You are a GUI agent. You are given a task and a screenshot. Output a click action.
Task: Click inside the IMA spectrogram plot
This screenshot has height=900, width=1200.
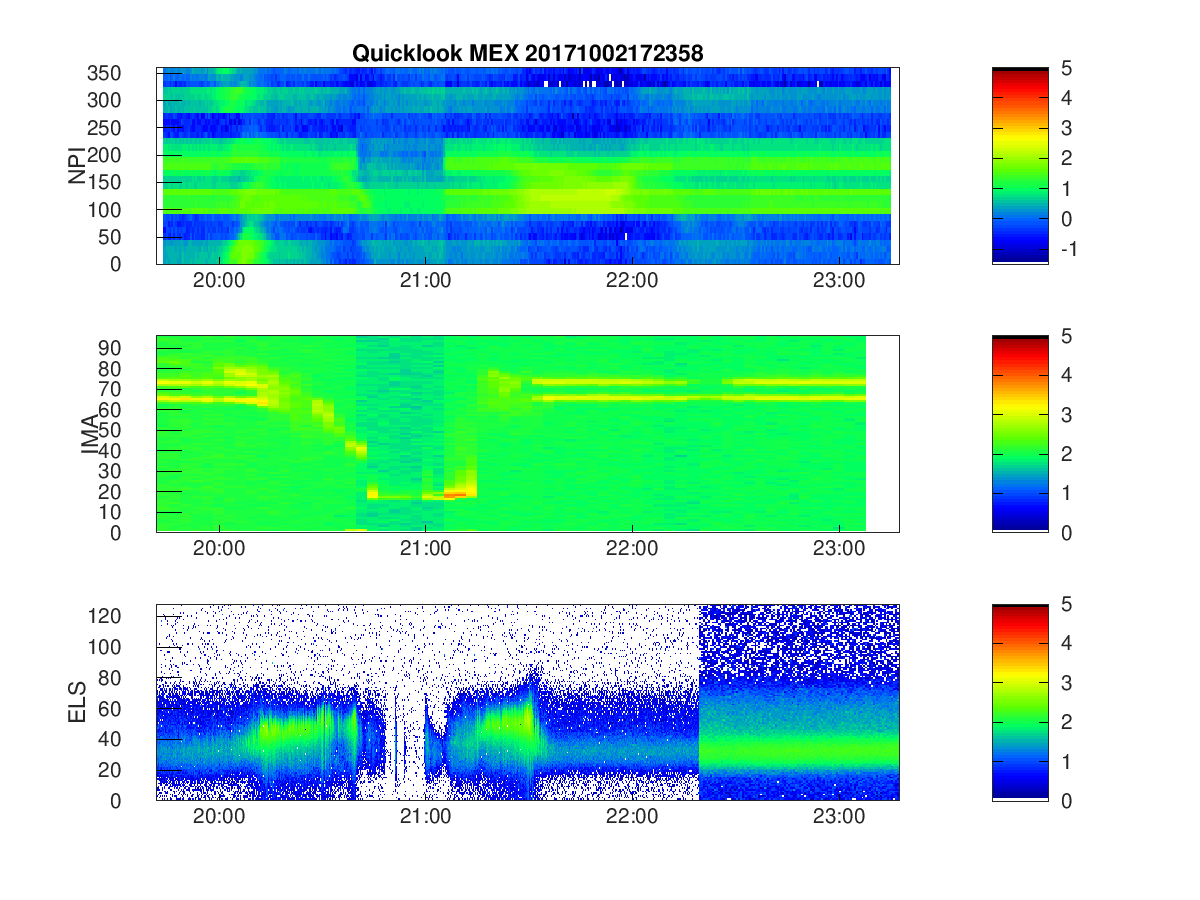click(x=527, y=434)
